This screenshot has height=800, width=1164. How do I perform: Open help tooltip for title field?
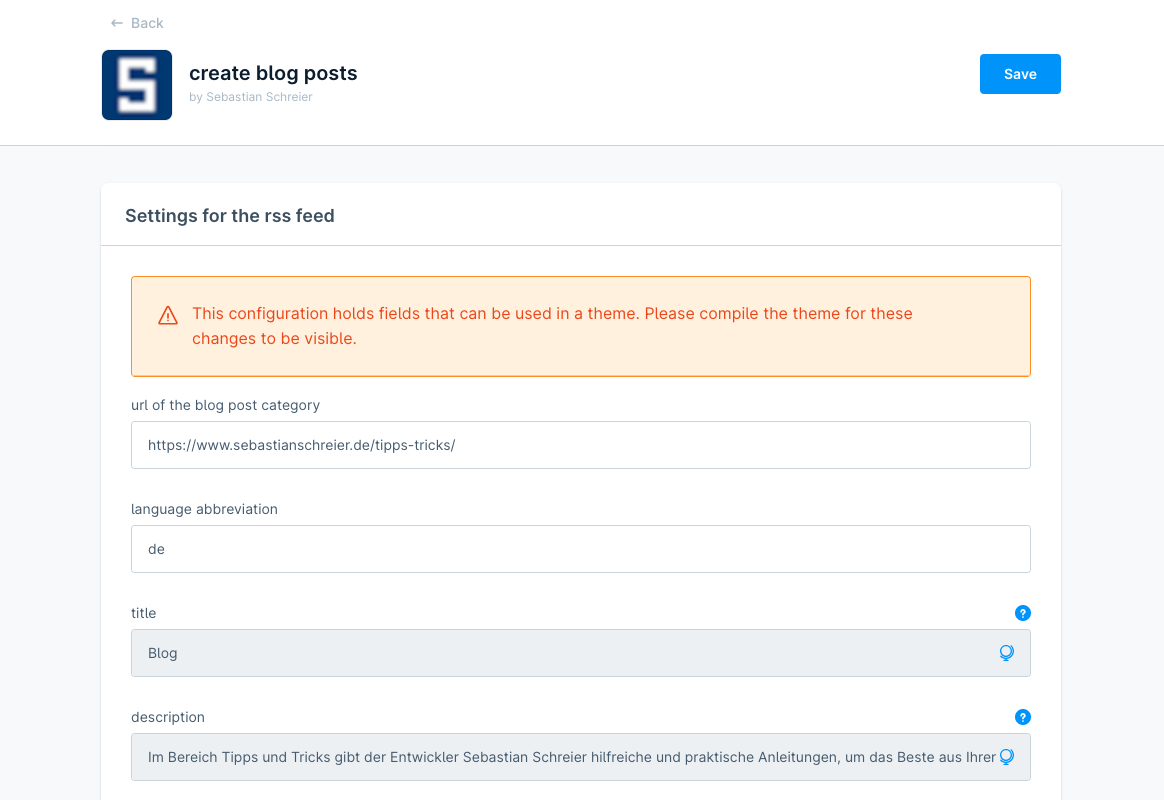coord(1022,613)
